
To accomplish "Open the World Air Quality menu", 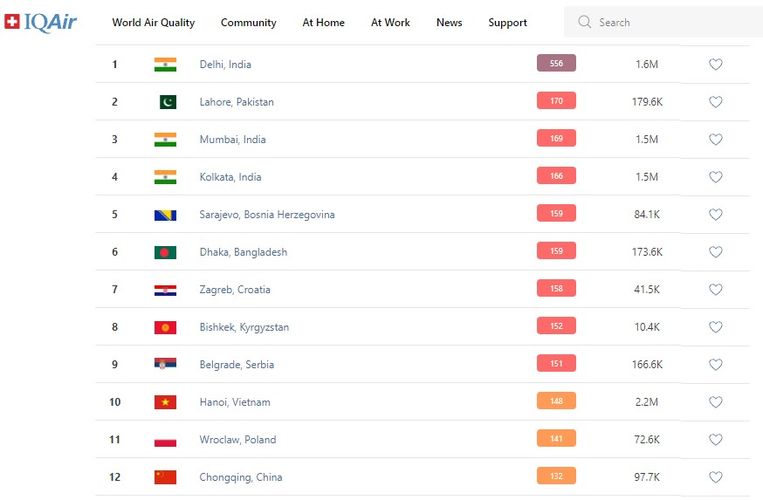I will tap(153, 22).
